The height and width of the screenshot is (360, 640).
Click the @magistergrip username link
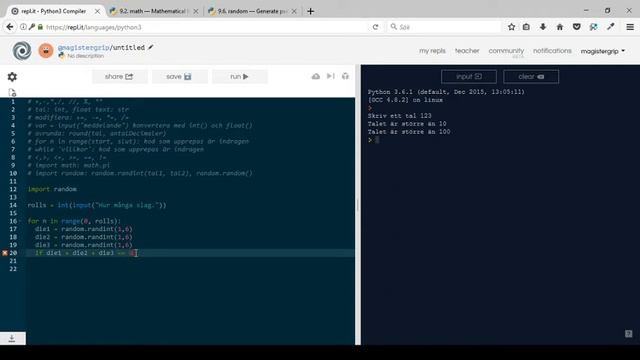83,48
